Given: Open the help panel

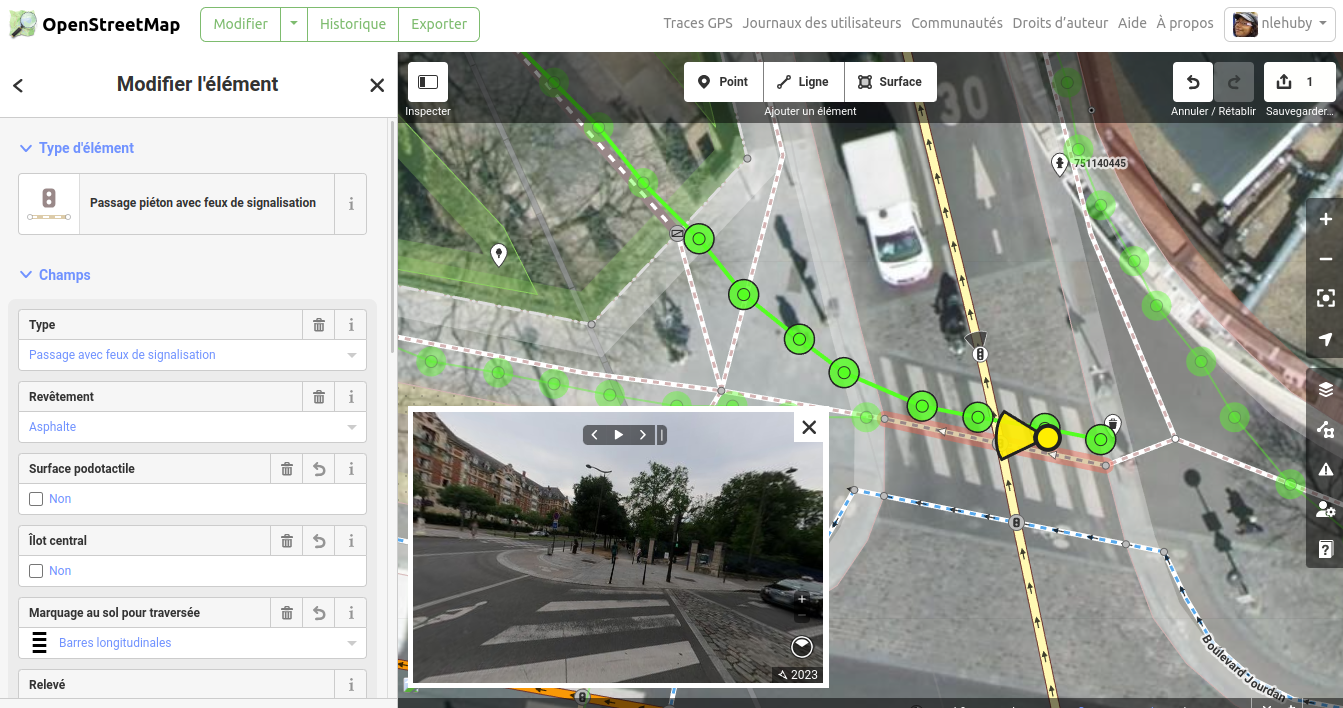Looking at the screenshot, I should 1325,549.
